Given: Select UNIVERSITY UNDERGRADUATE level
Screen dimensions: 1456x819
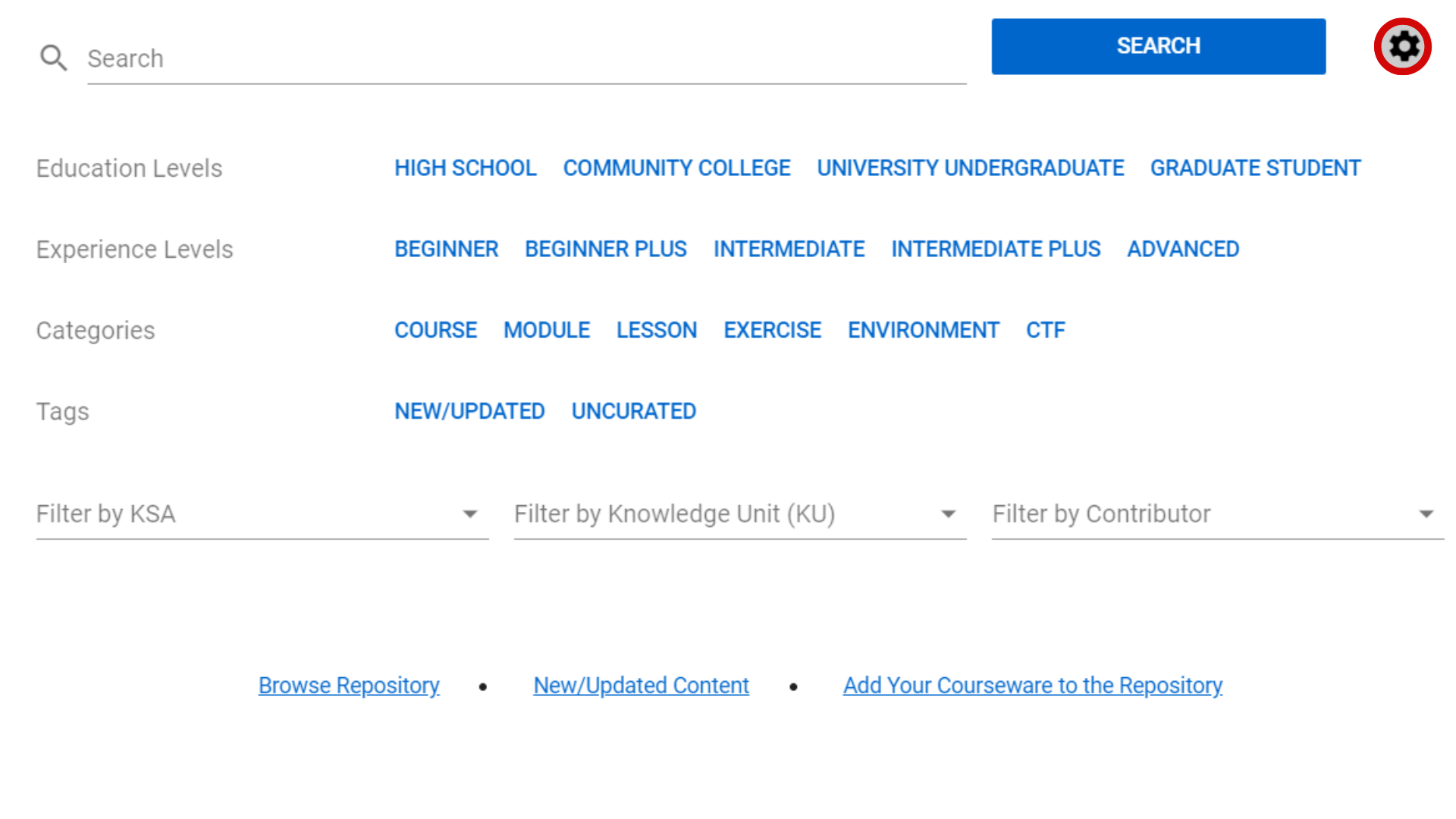Looking at the screenshot, I should pyautogui.click(x=970, y=167).
